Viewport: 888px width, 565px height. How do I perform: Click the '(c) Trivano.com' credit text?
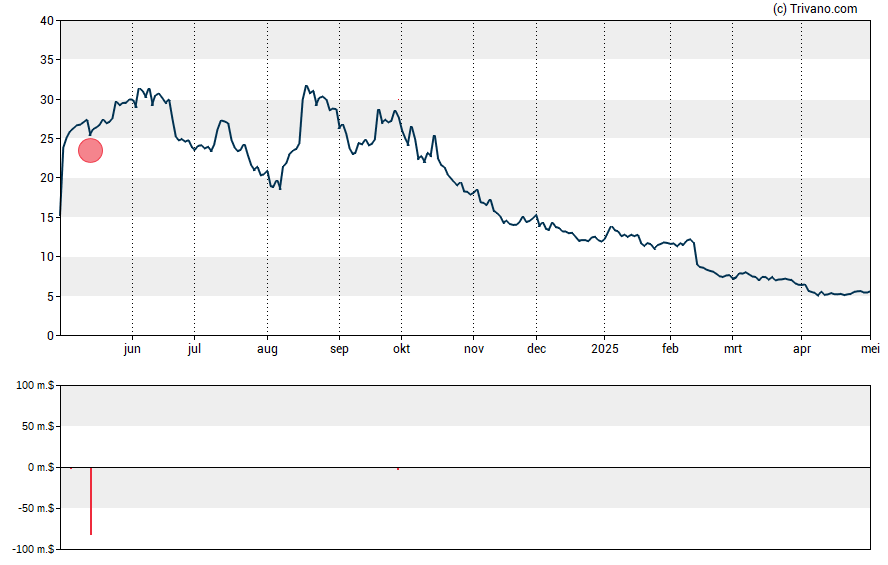[815, 8]
